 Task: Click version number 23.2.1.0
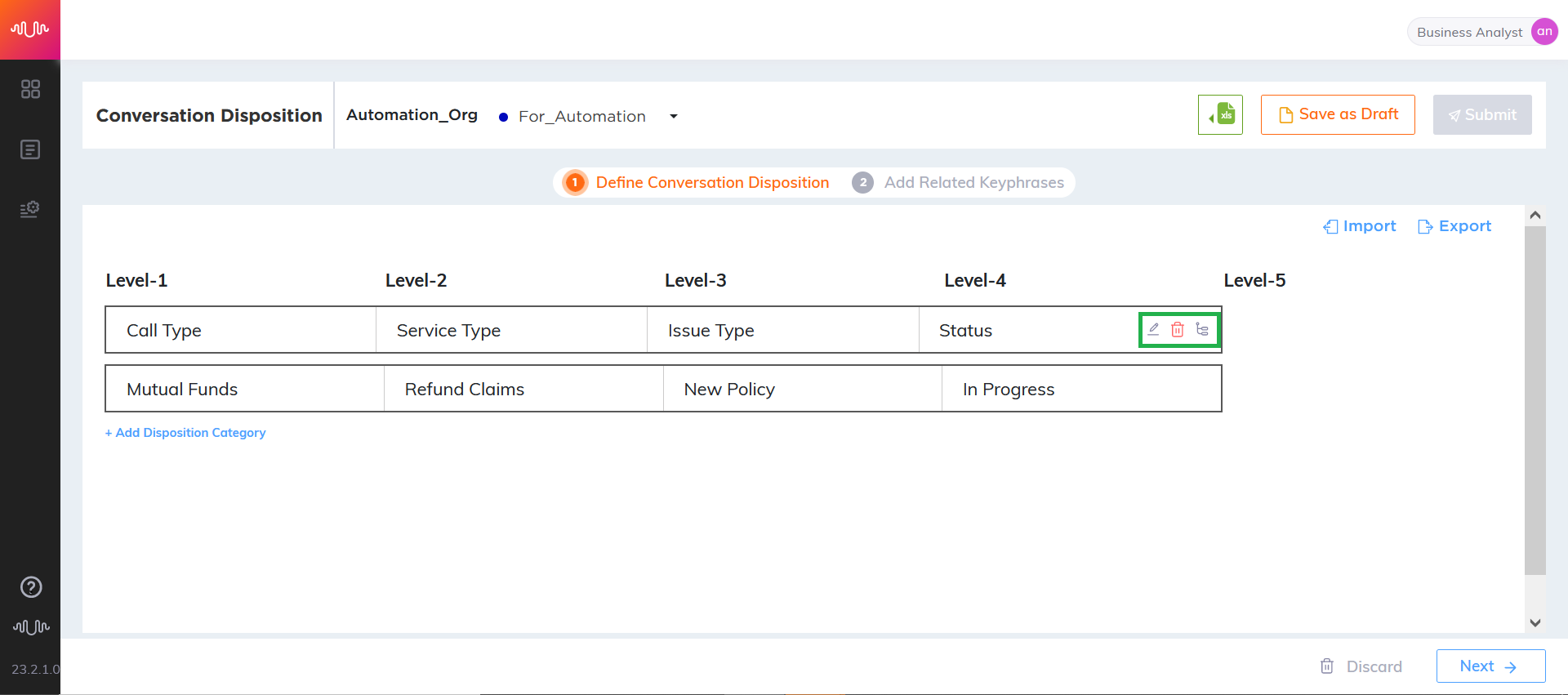tap(35, 669)
